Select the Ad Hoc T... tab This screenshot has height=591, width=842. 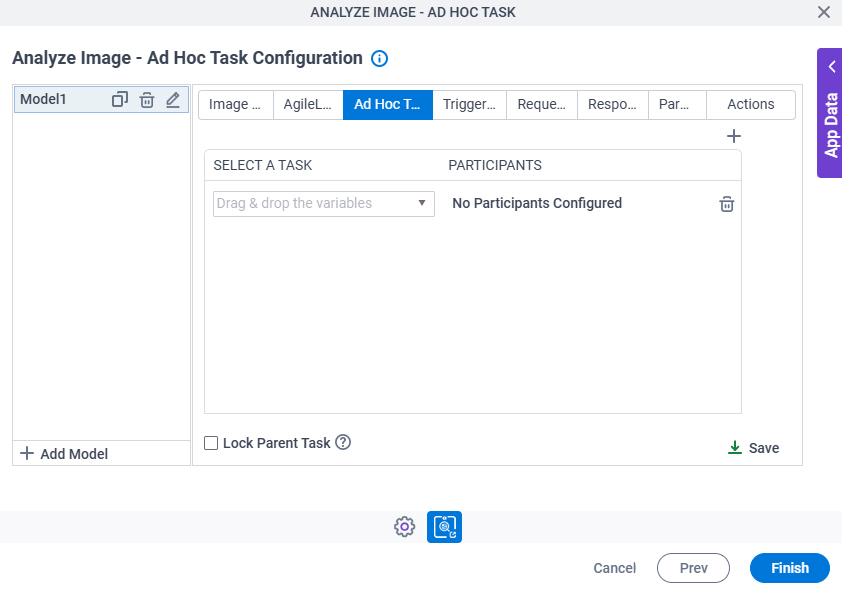[388, 105]
